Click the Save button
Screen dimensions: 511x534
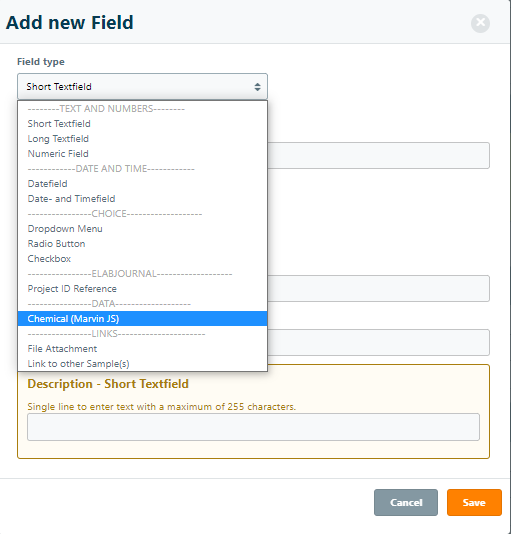pyautogui.click(x=474, y=502)
